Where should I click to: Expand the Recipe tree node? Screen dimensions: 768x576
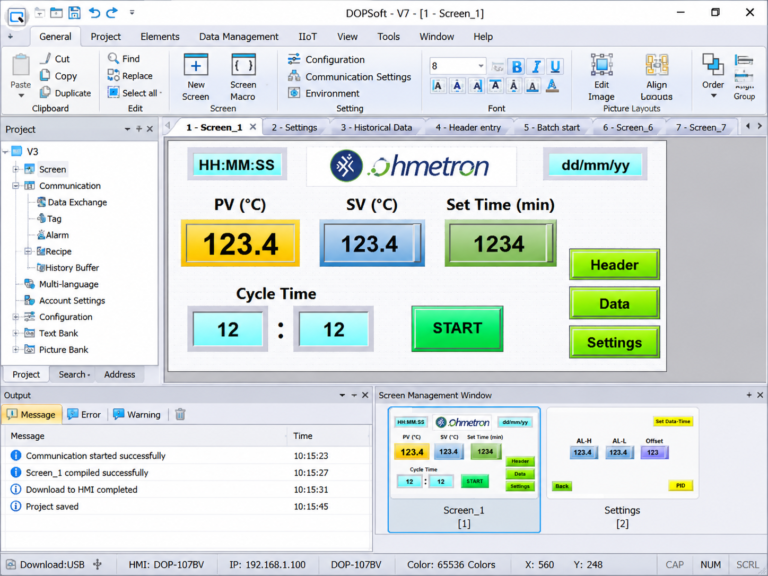(28, 251)
